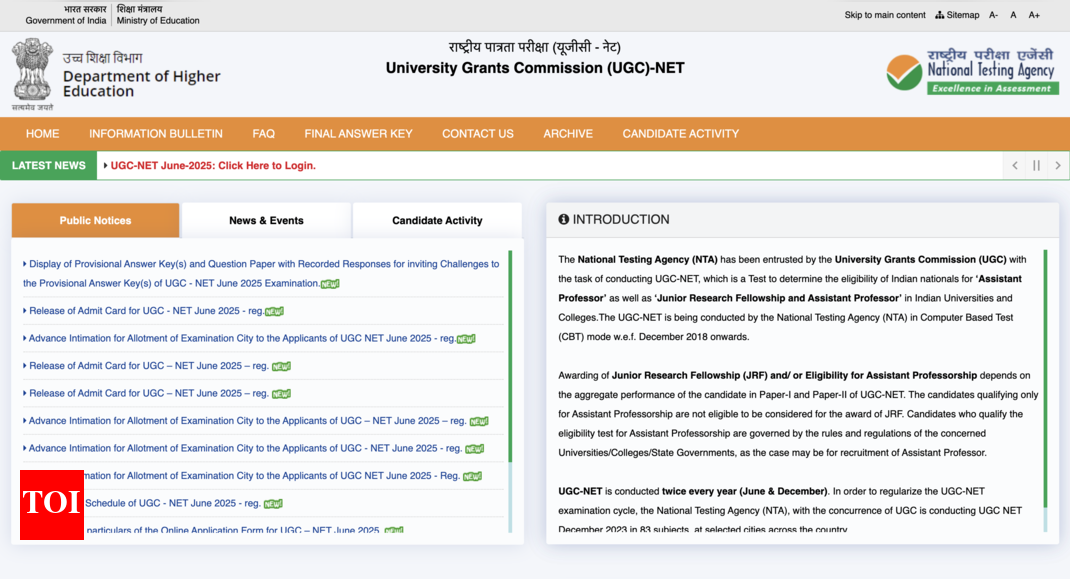Decrease font size with A- button
The height and width of the screenshot is (579, 1070).
coord(994,15)
